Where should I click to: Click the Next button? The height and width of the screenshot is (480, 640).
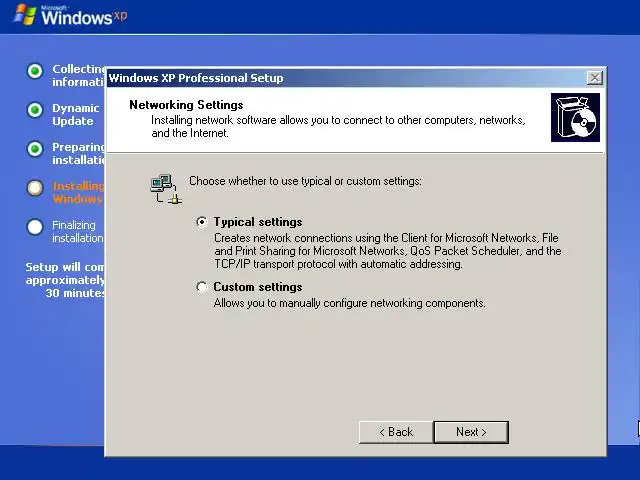(471, 432)
